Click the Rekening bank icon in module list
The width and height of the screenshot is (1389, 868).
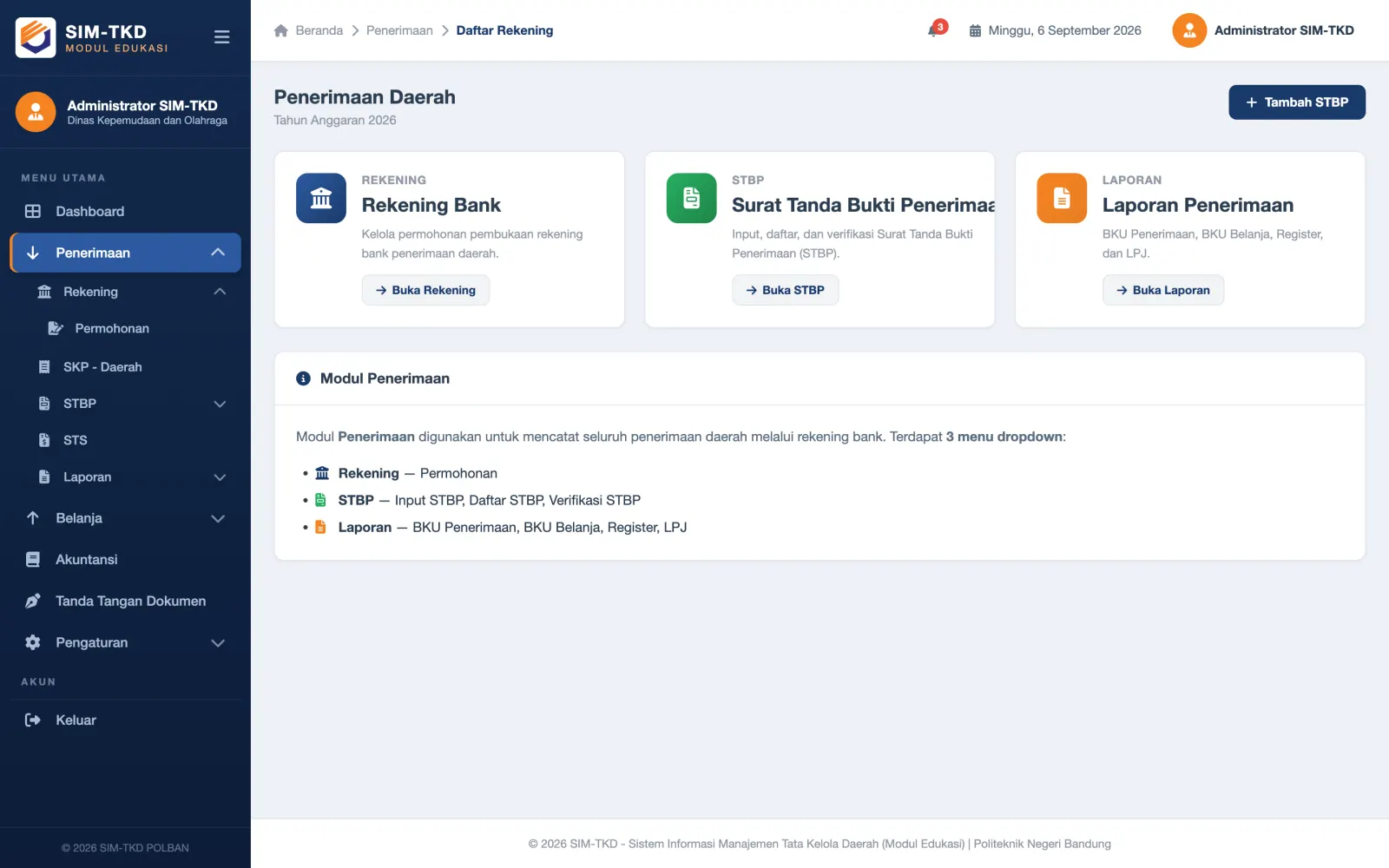(x=322, y=473)
